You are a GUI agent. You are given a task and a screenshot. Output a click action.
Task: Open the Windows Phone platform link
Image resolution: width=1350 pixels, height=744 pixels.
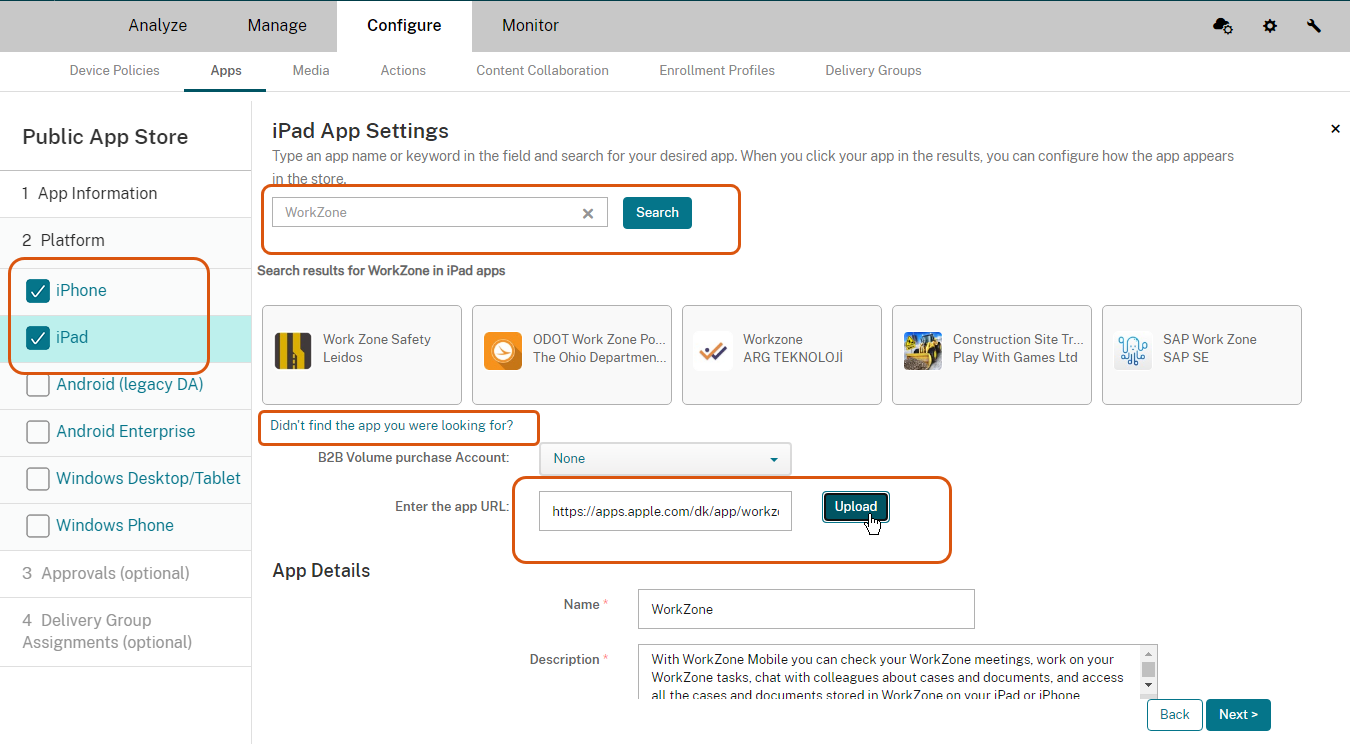click(x=115, y=526)
